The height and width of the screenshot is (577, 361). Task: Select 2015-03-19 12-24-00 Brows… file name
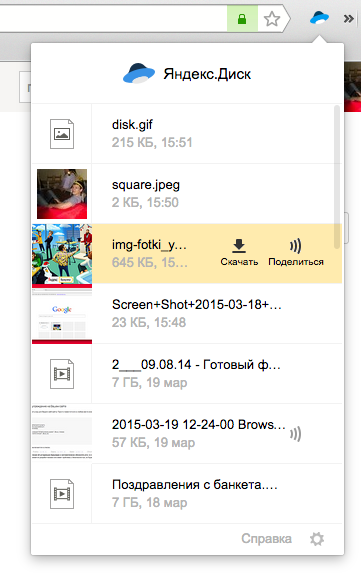(199, 425)
